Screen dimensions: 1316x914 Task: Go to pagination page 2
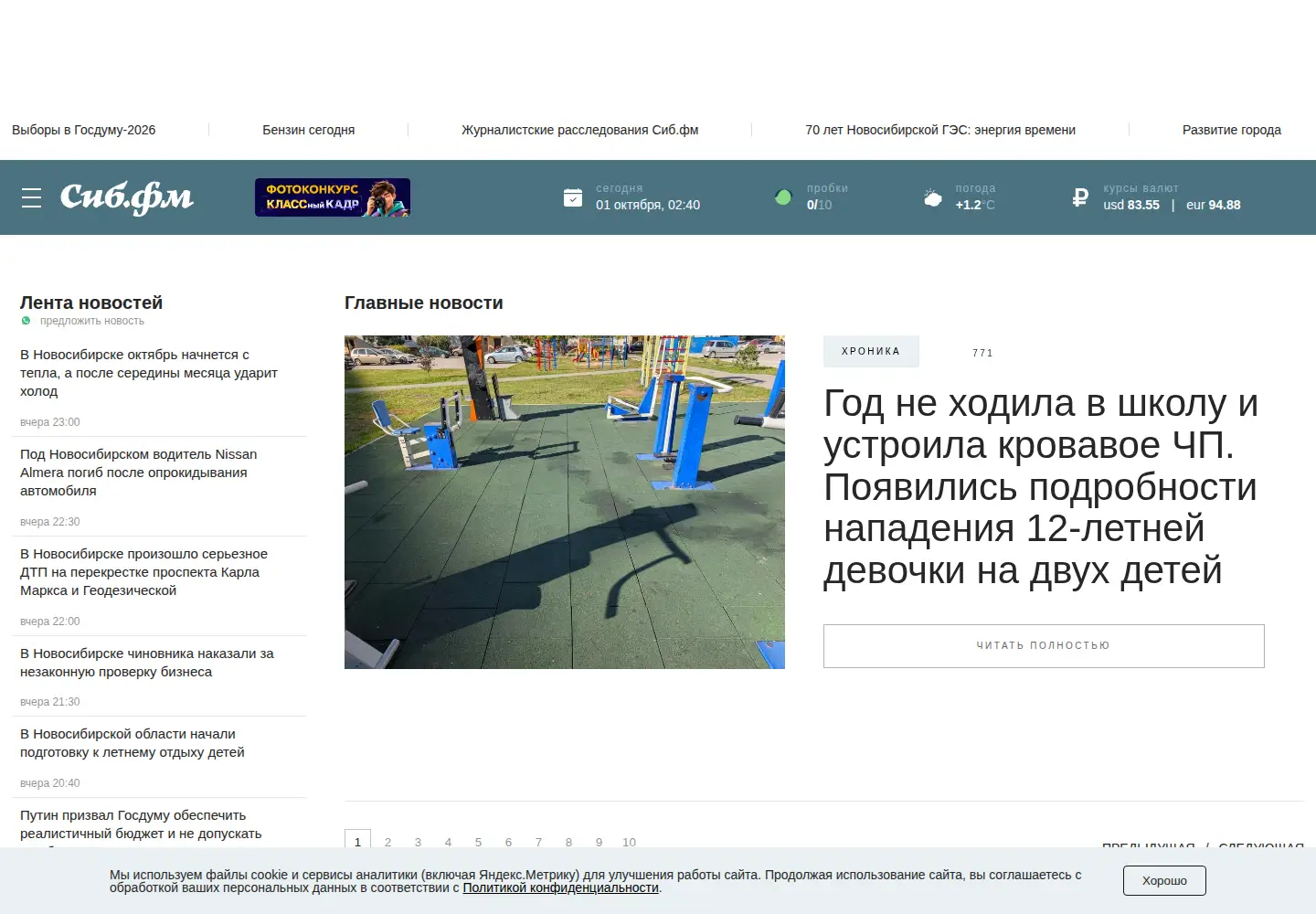pos(387,842)
